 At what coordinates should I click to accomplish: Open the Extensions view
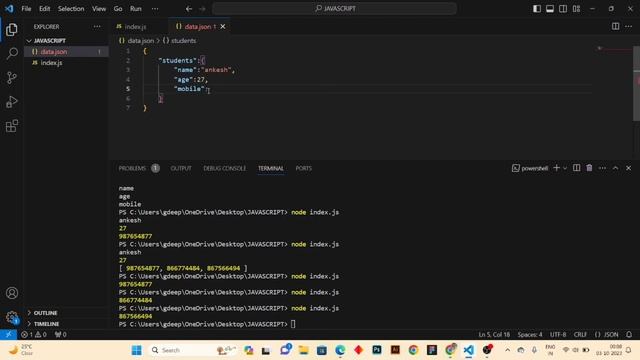click(12, 126)
